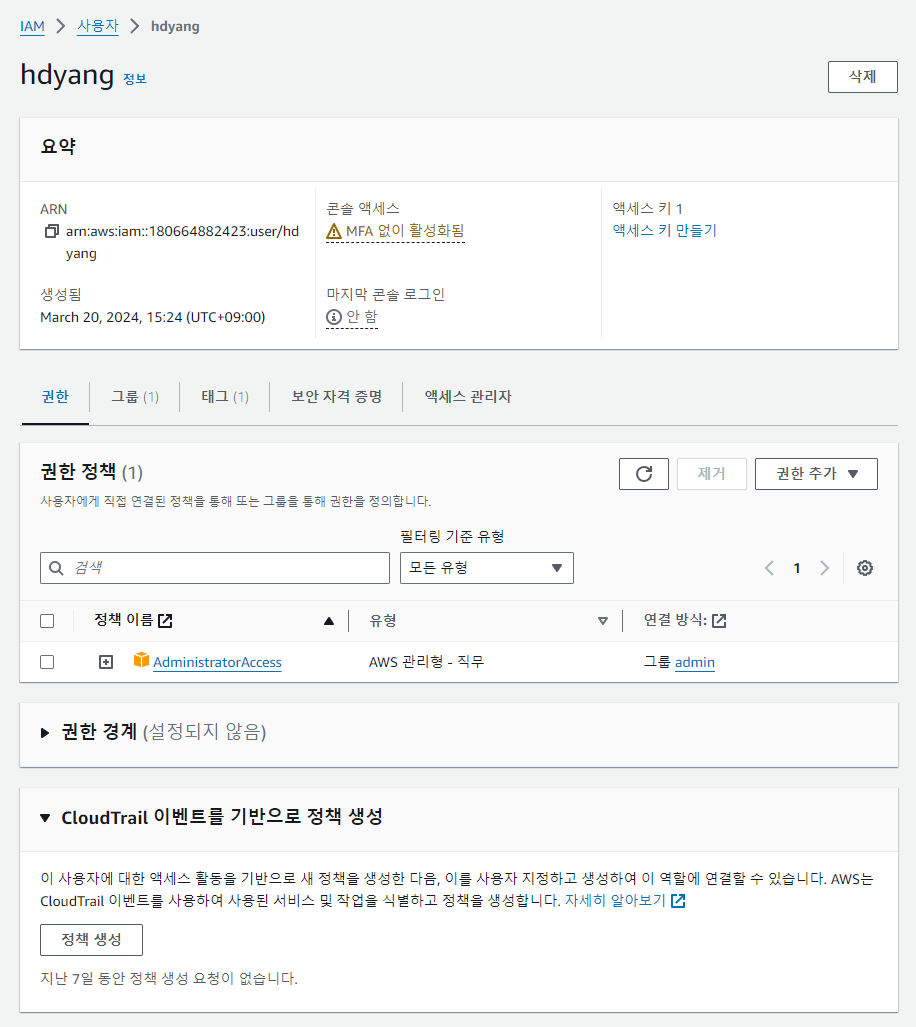916x1027 pixels.
Task: Click the info icon beside 안 함
Action: click(334, 317)
